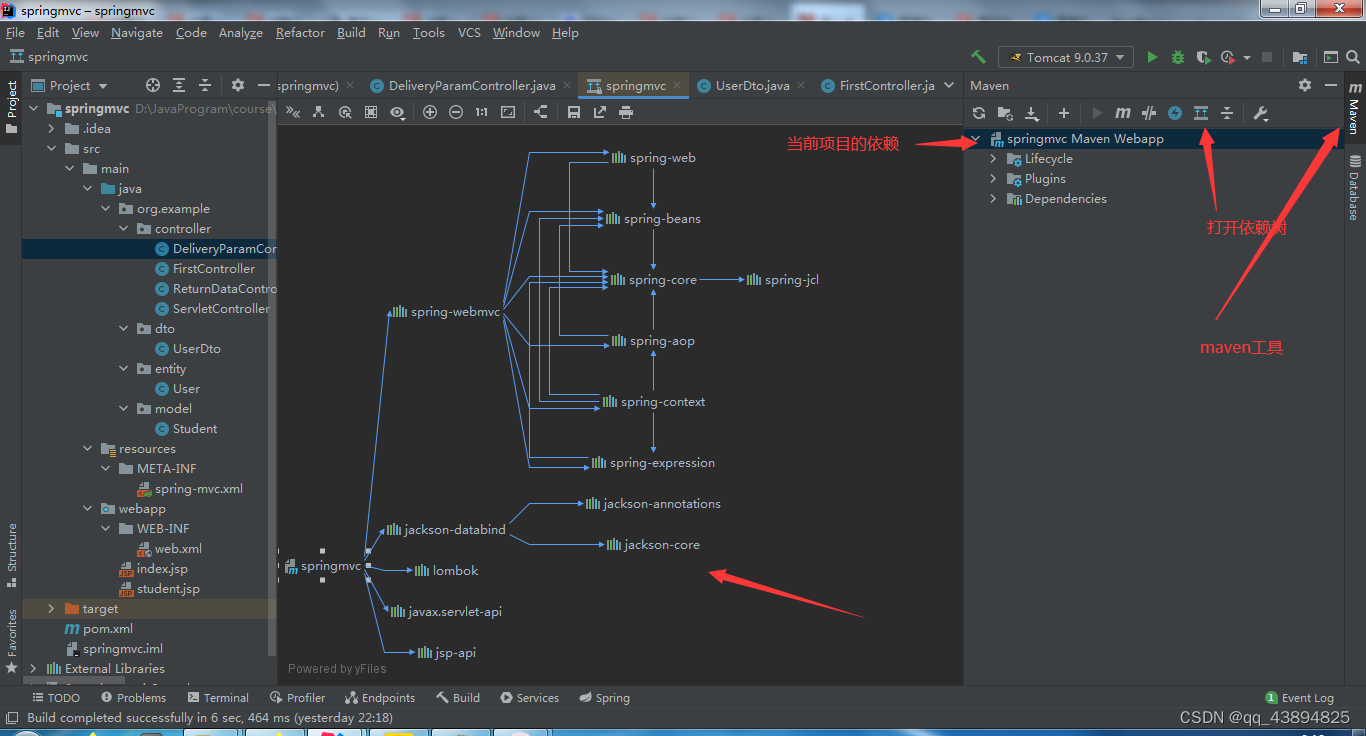Collapse springmvc Maven Webapp node
Screen dimensions: 1366x736
point(976,139)
